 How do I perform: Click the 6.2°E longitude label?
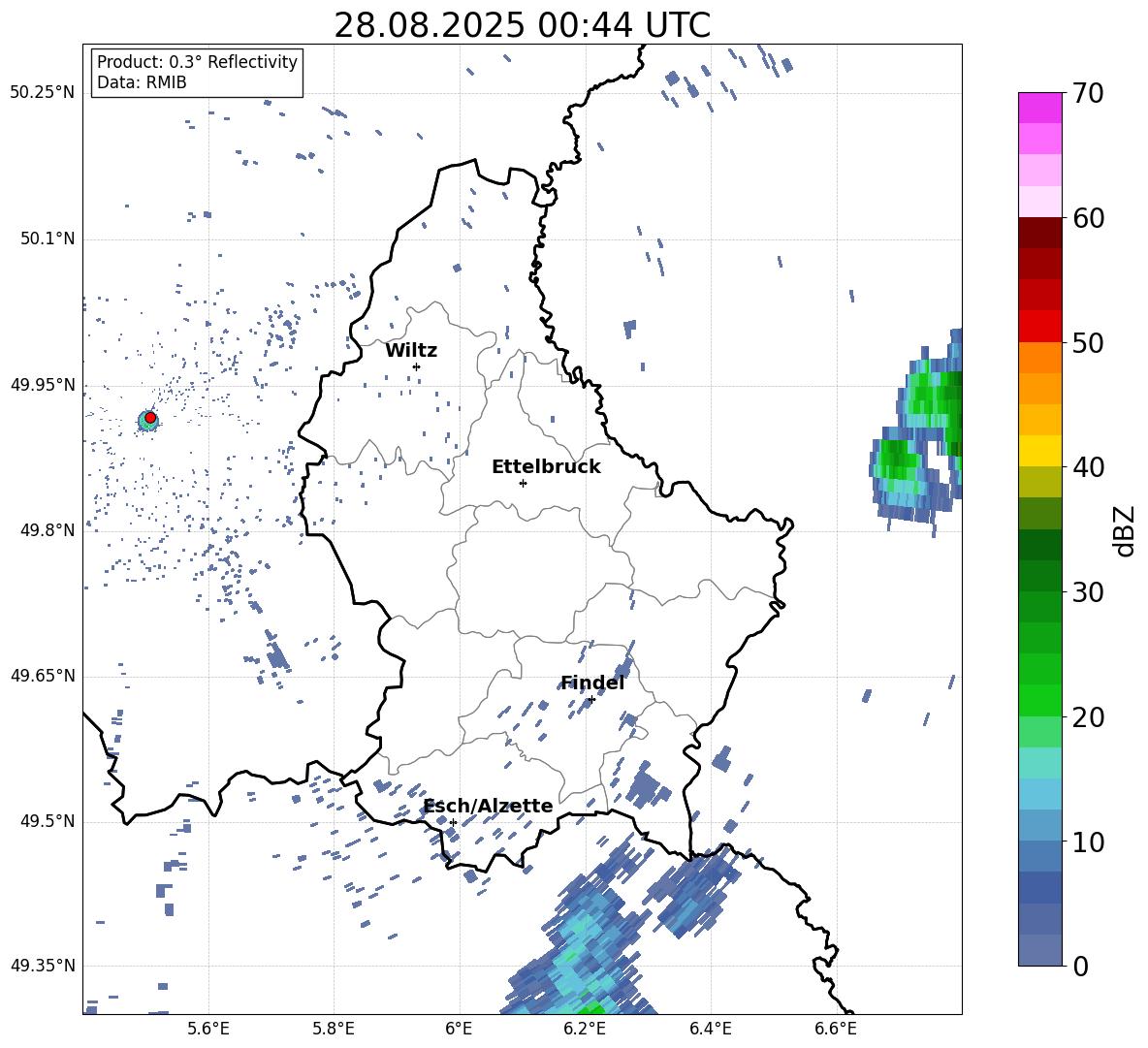point(585,1029)
